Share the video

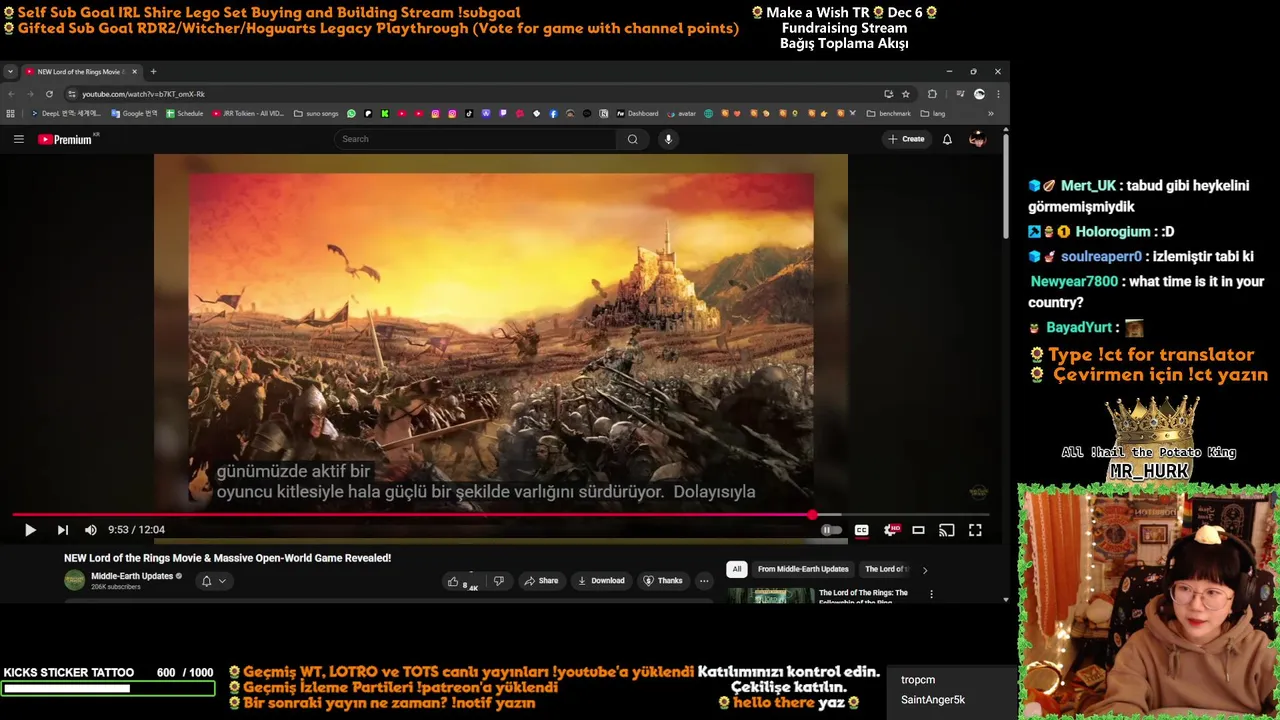(x=541, y=581)
